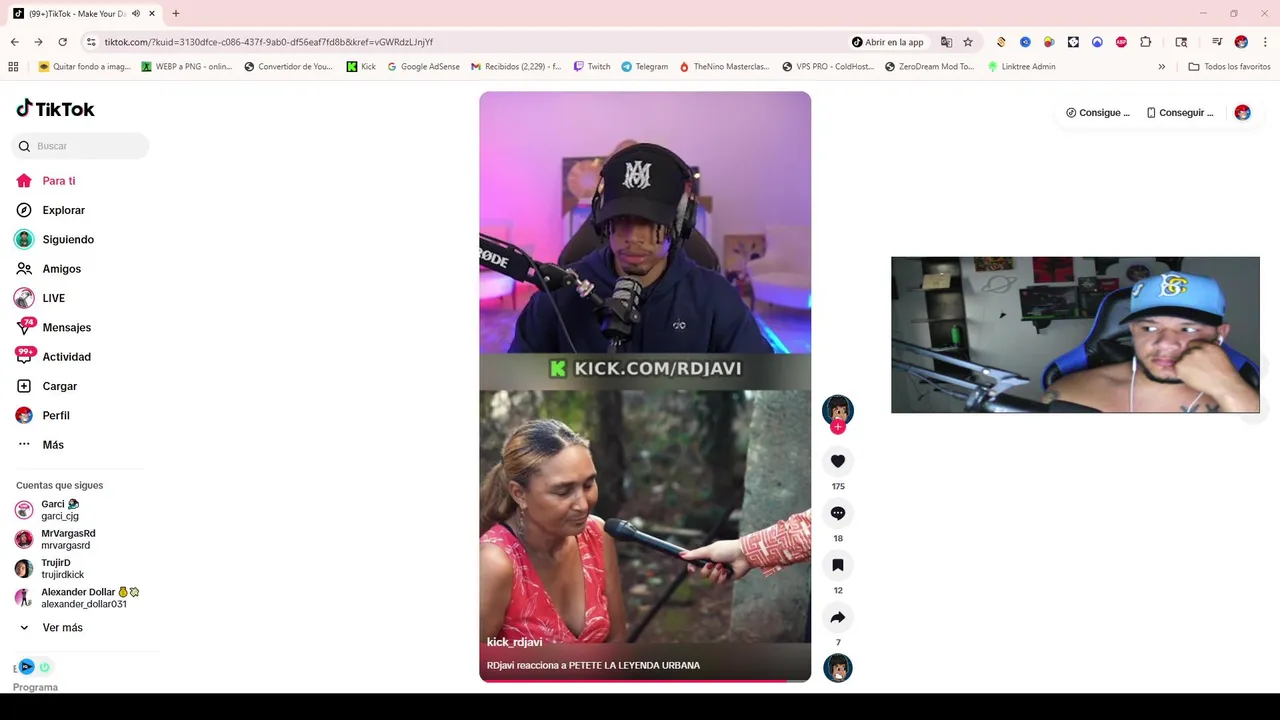The height and width of the screenshot is (720, 1280).
Task: Open Garci garci_cjg account
Action: coord(60,510)
